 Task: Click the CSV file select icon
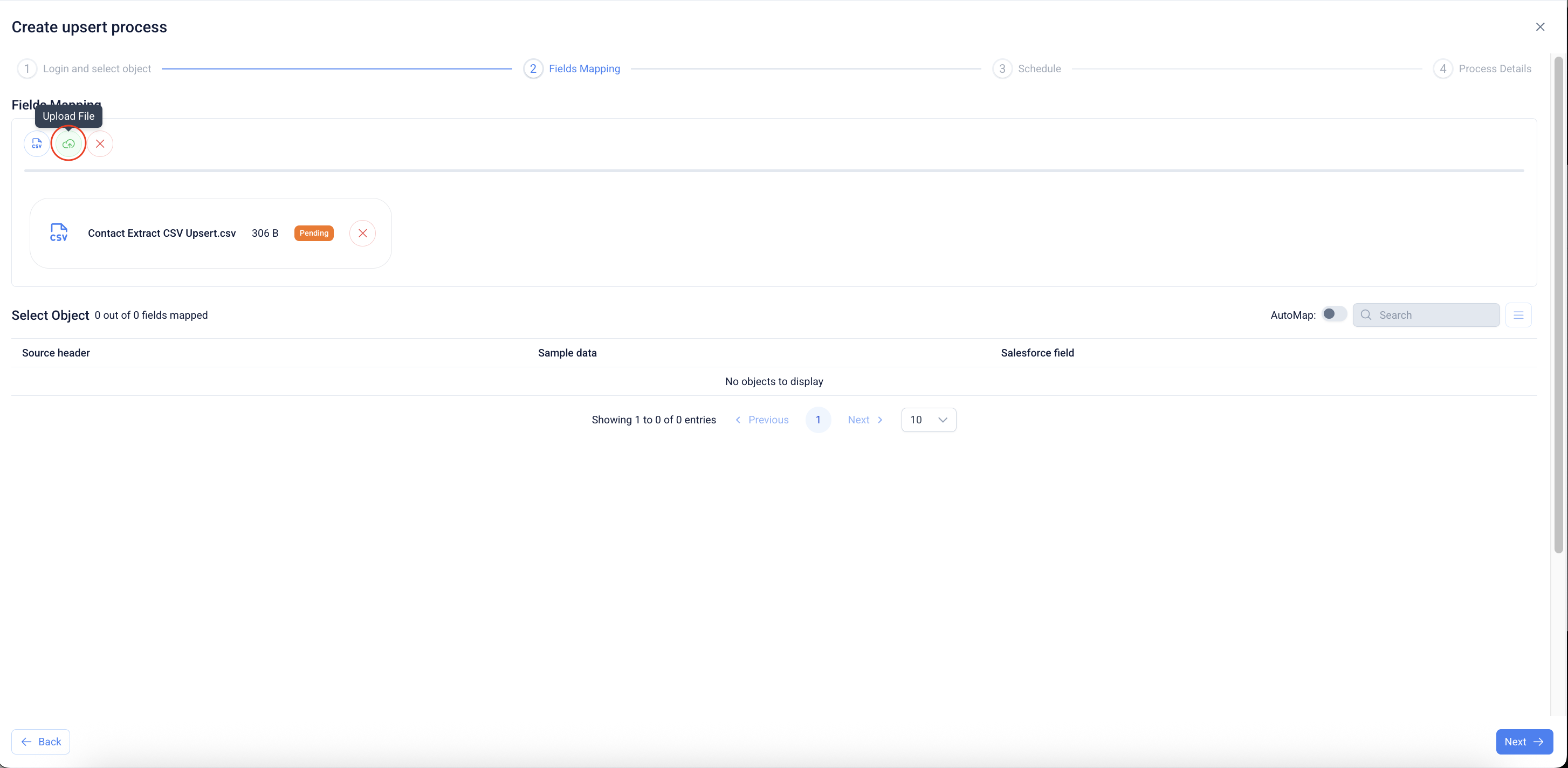click(37, 144)
